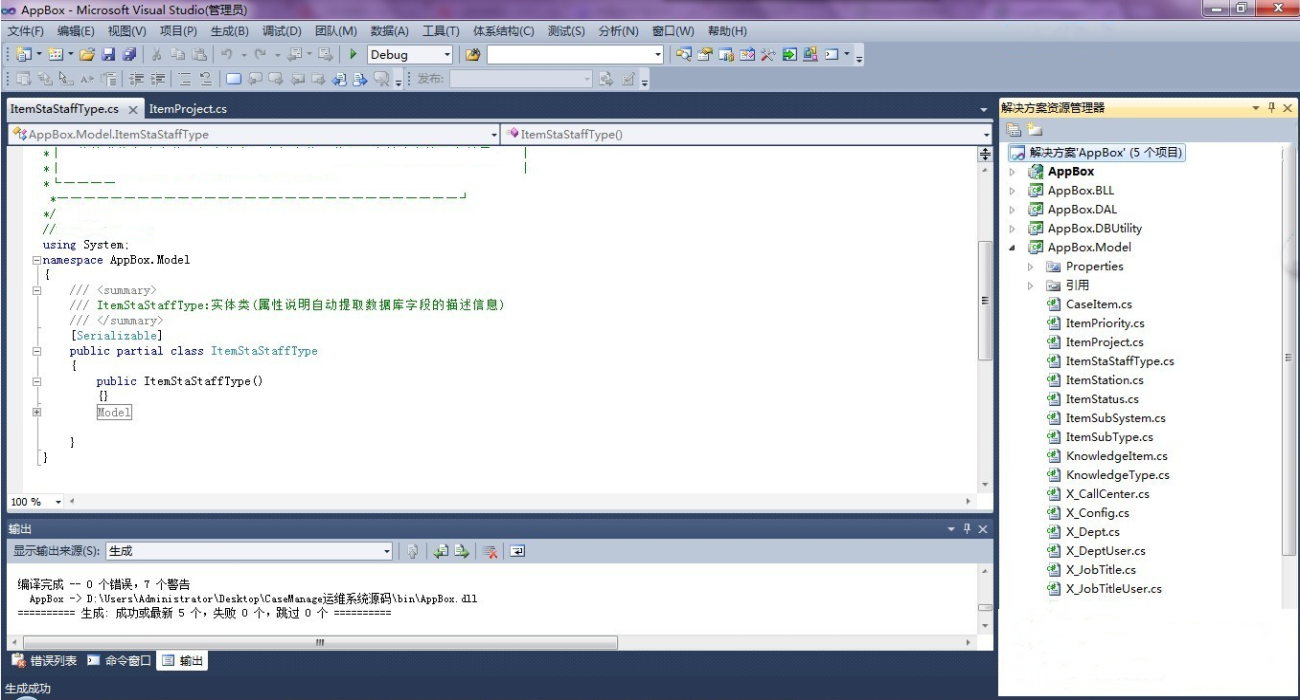Open the document tab list dropdown arrow
The height and width of the screenshot is (700, 1300).
point(984,109)
